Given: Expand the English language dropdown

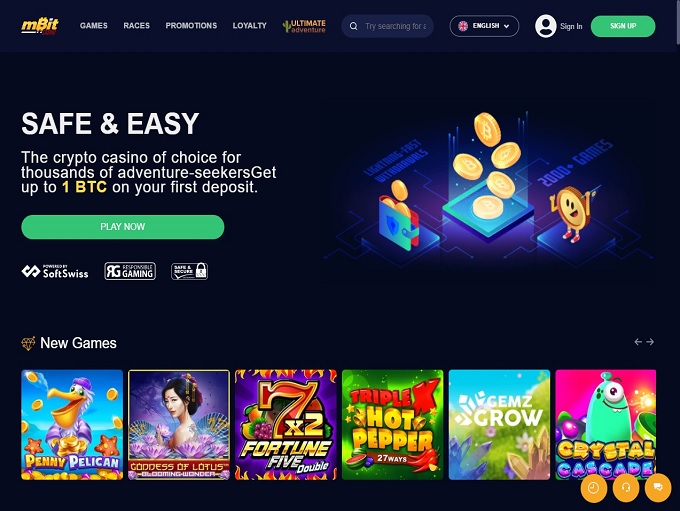Looking at the screenshot, I should [x=484, y=26].
